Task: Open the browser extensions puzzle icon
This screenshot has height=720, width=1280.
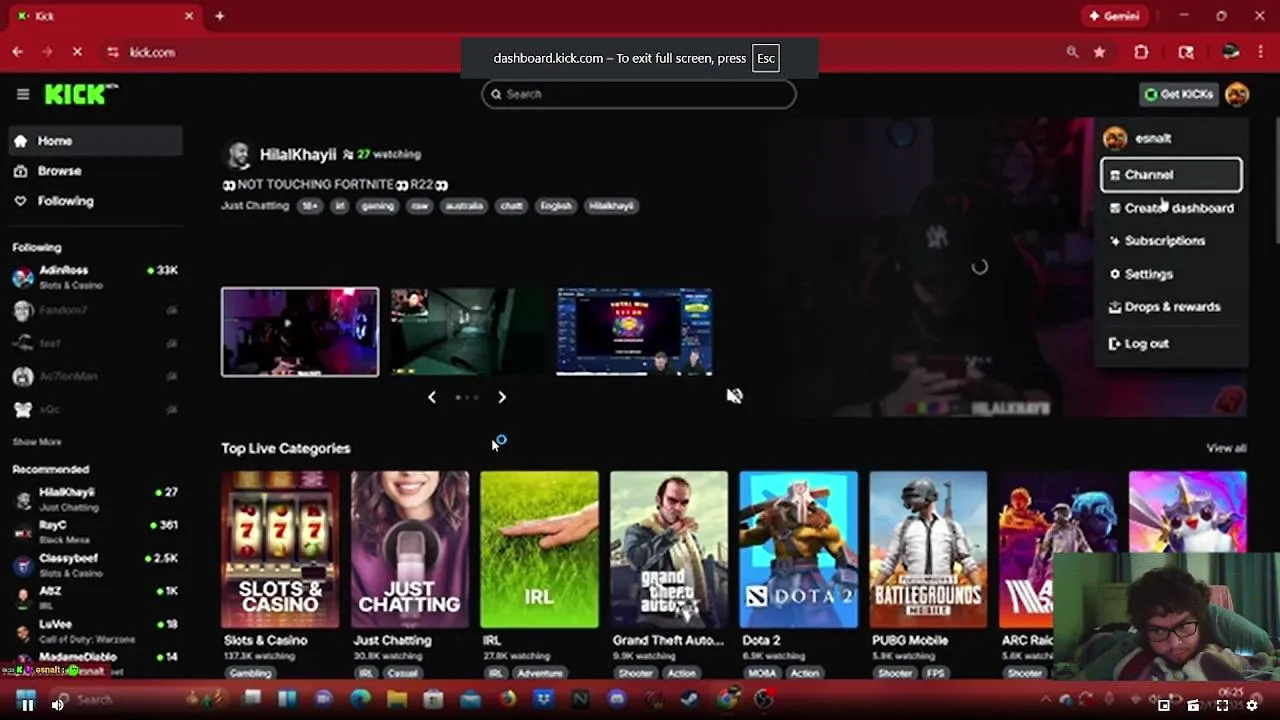Action: [1141, 52]
